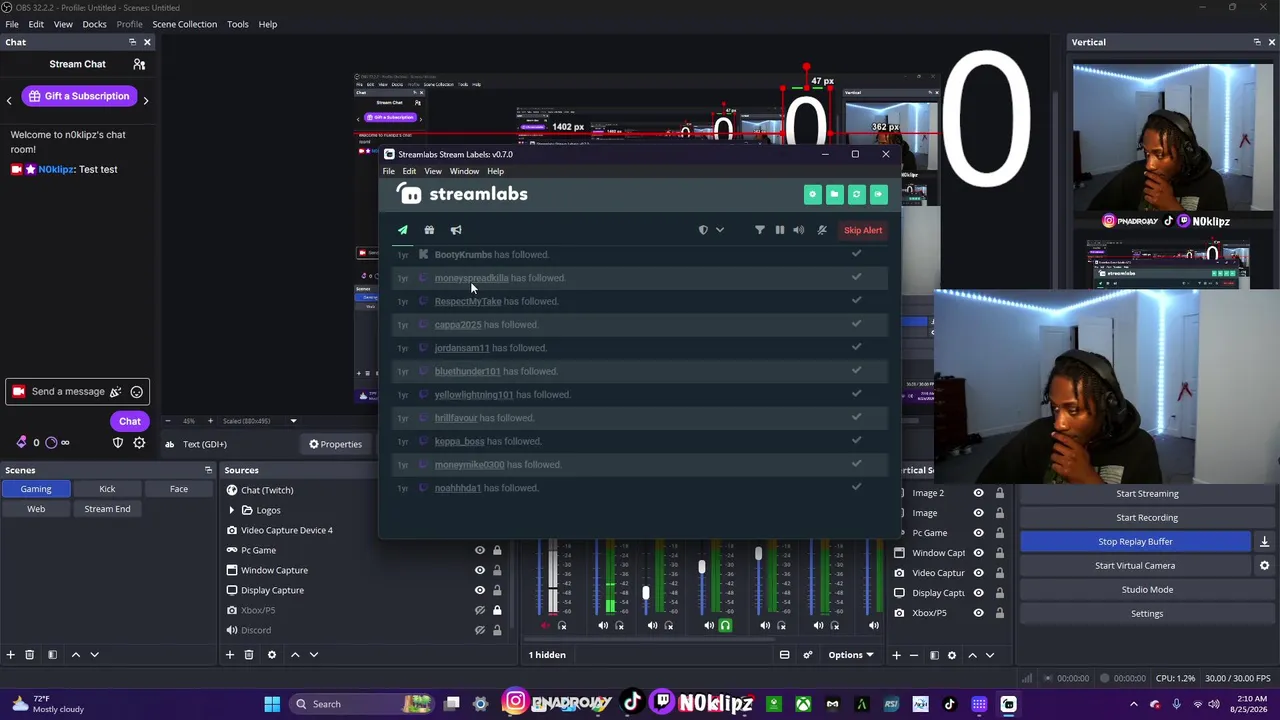Image resolution: width=1280 pixels, height=720 pixels.
Task: Click the speaker icon beside Skip Alert
Action: coord(799,230)
